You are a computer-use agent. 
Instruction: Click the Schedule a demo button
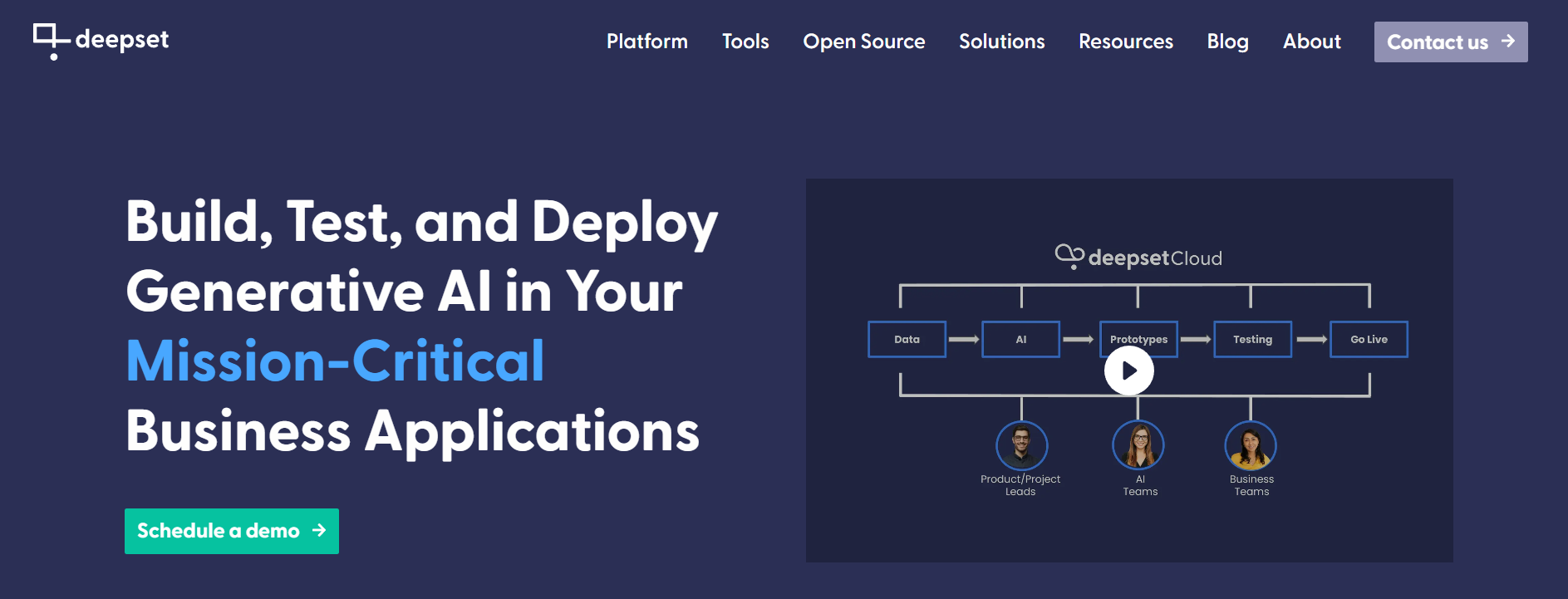coord(232,531)
